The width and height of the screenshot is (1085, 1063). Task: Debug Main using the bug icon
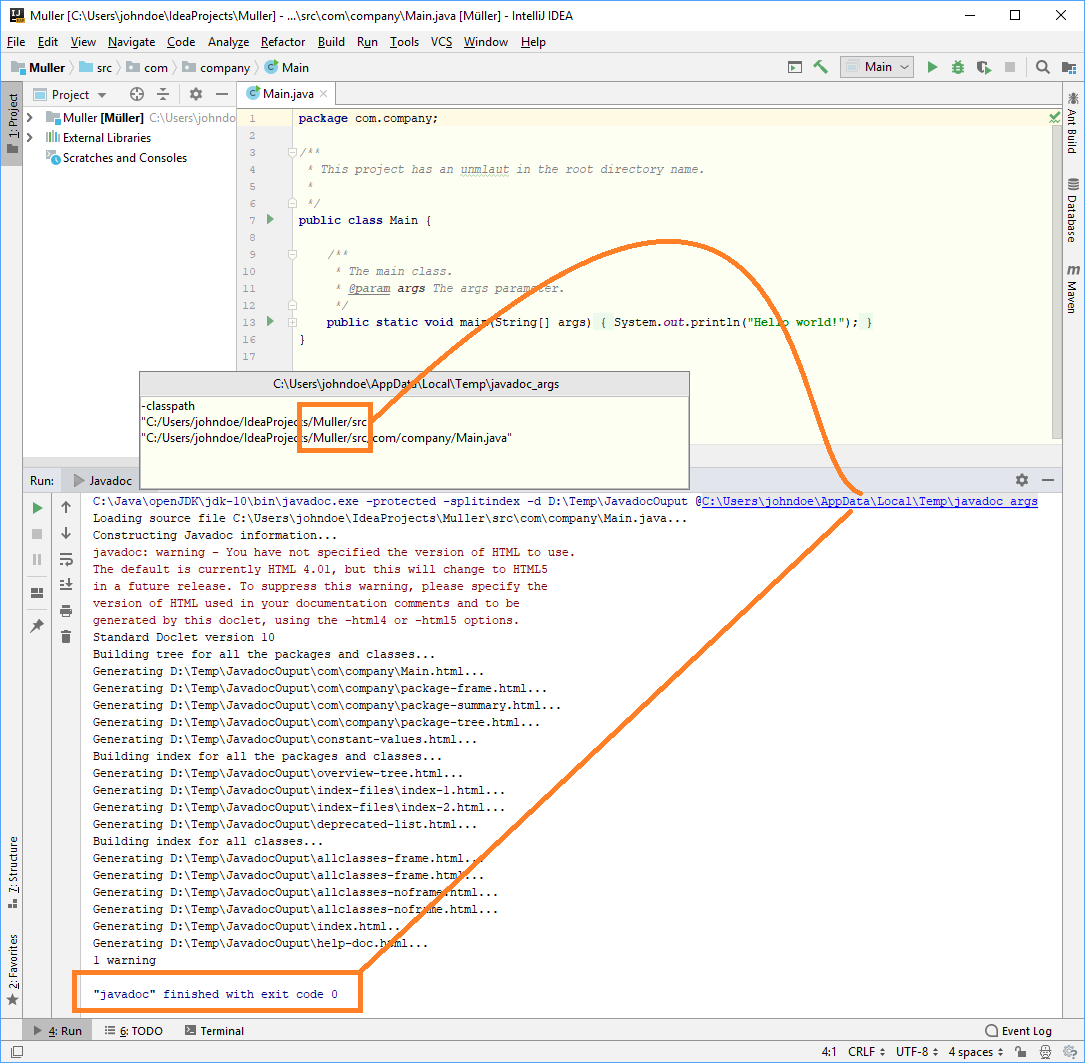click(957, 67)
